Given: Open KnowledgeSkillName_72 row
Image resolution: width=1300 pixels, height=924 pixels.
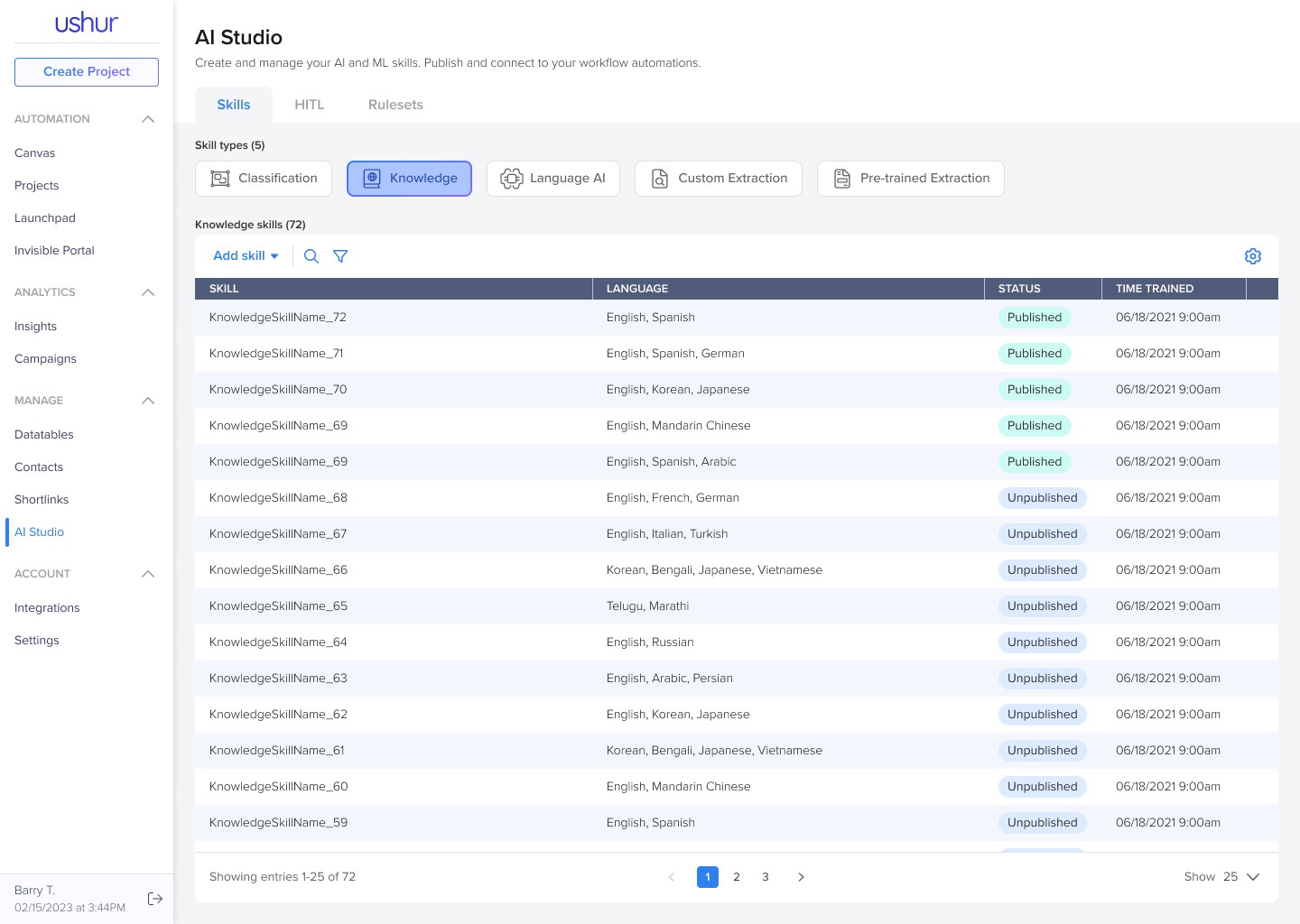Looking at the screenshot, I should pos(737,318).
